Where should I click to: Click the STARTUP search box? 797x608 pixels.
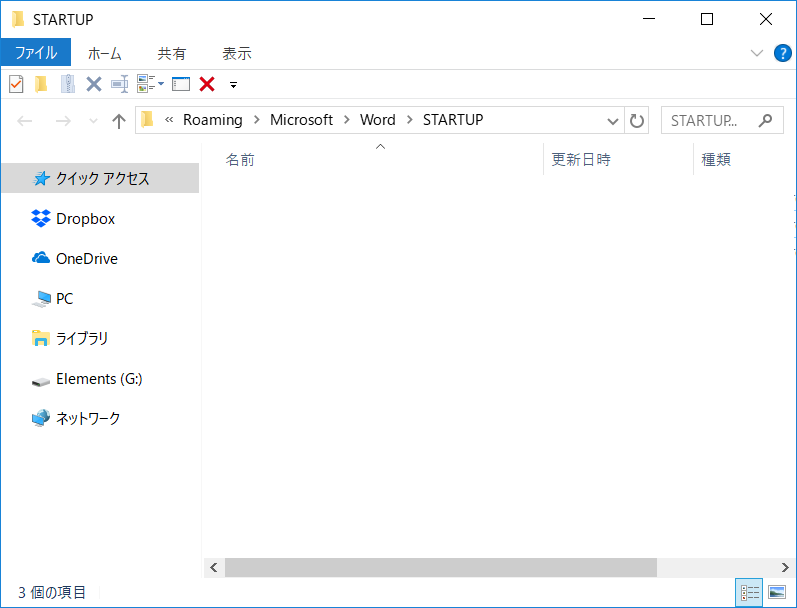click(x=712, y=120)
